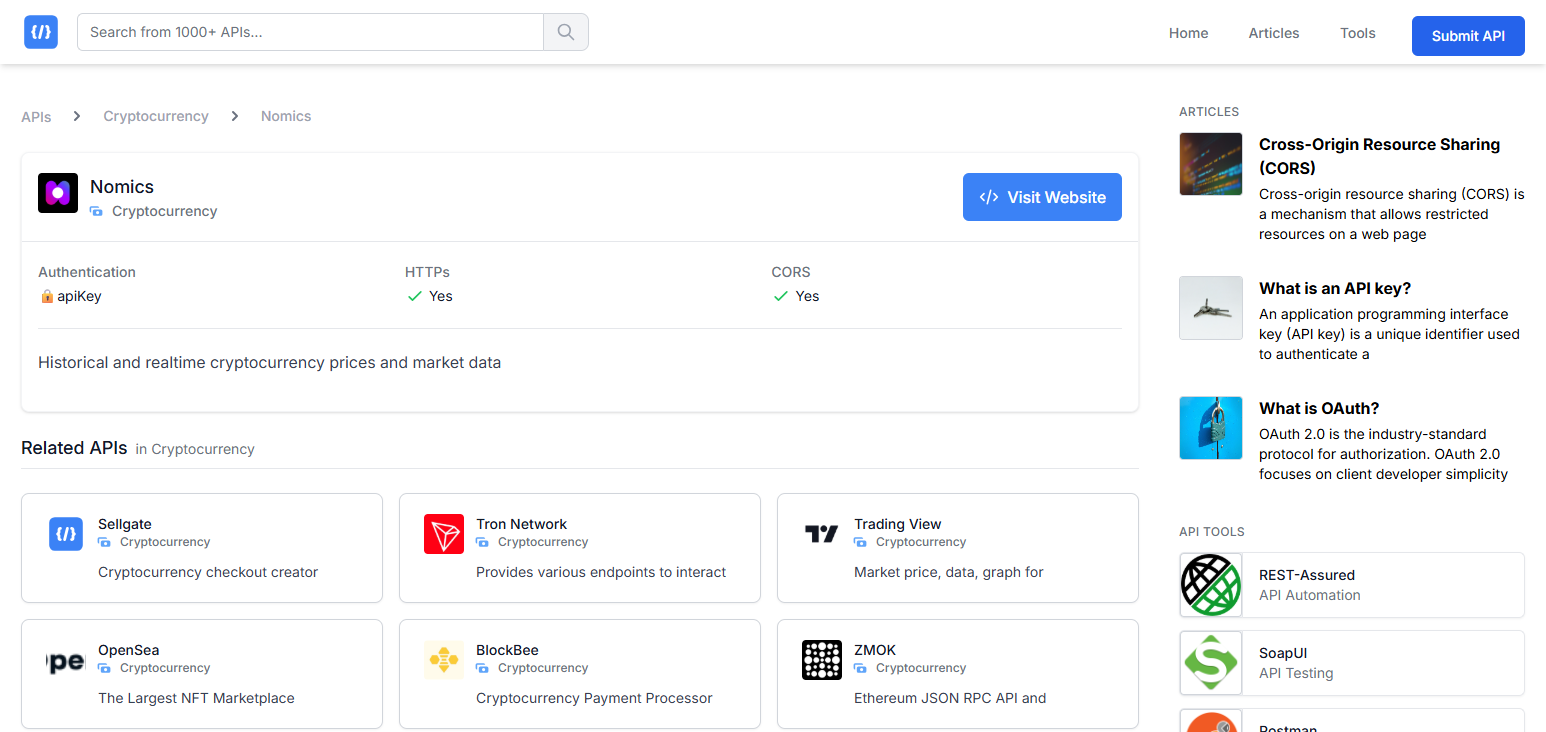Click the Cryptocurrency label under Nomics title
The height and width of the screenshot is (732, 1546).
[165, 211]
